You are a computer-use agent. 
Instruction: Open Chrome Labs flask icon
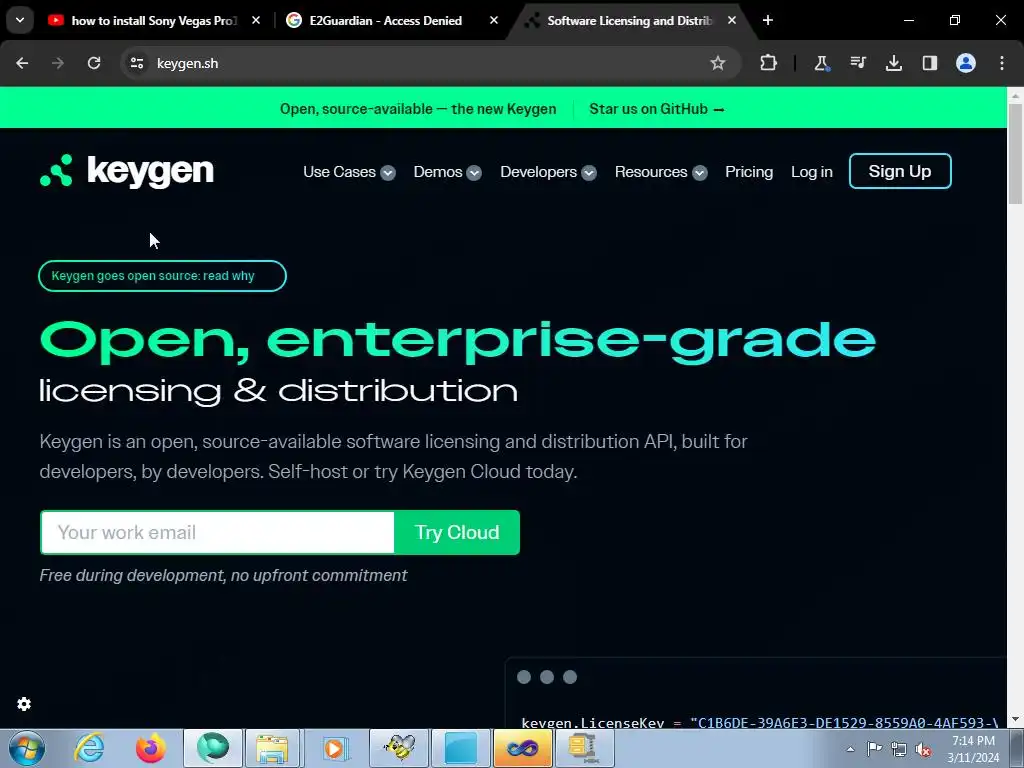[x=822, y=63]
